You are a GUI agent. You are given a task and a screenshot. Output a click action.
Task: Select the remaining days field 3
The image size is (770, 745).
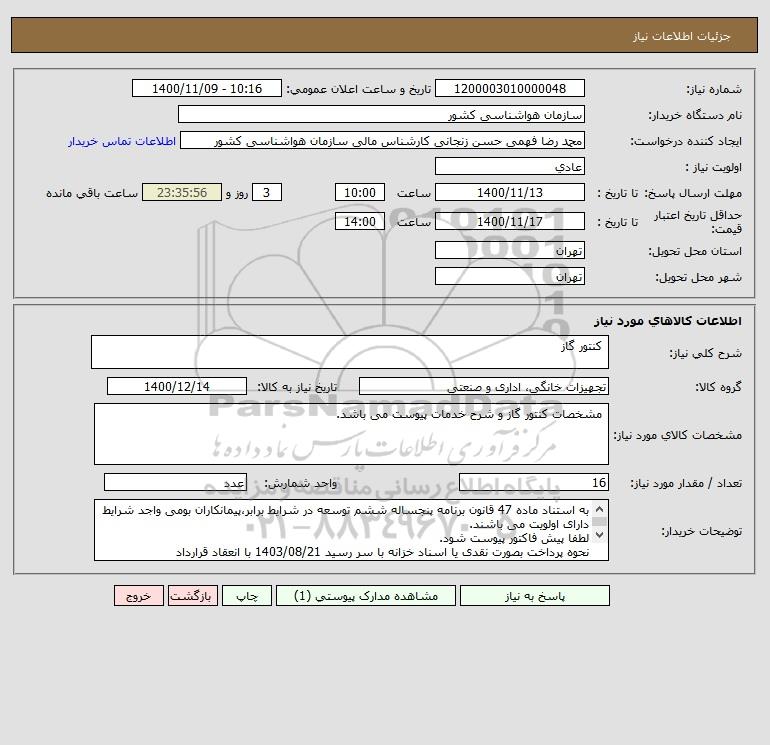[x=267, y=193]
